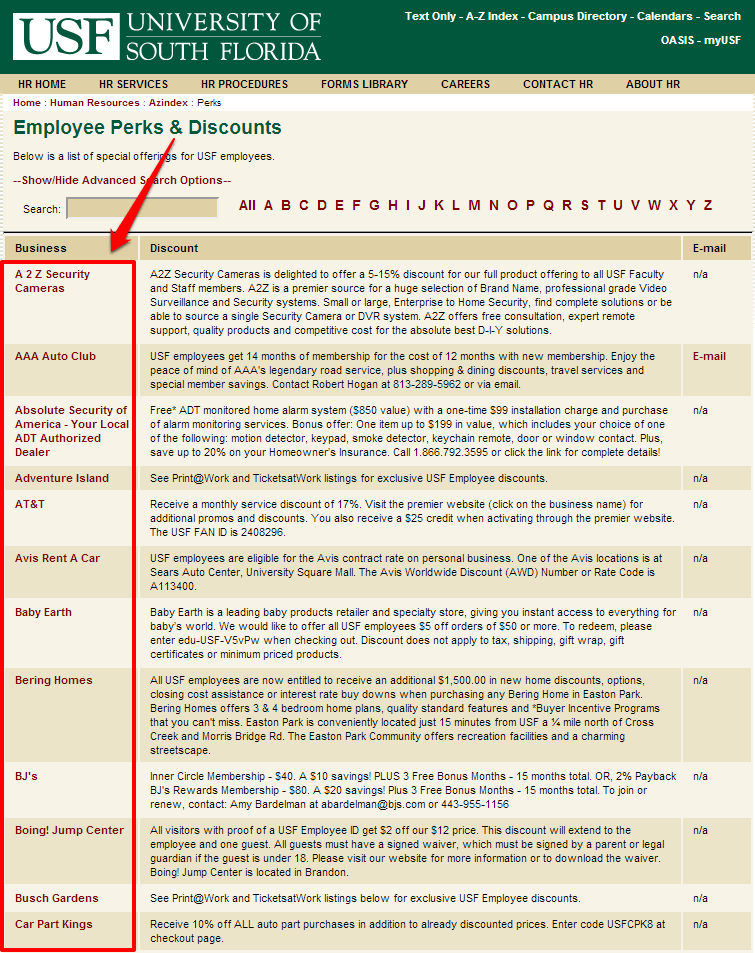The image size is (755, 953).
Task: Filter businesses by letter E
Action: tap(339, 205)
